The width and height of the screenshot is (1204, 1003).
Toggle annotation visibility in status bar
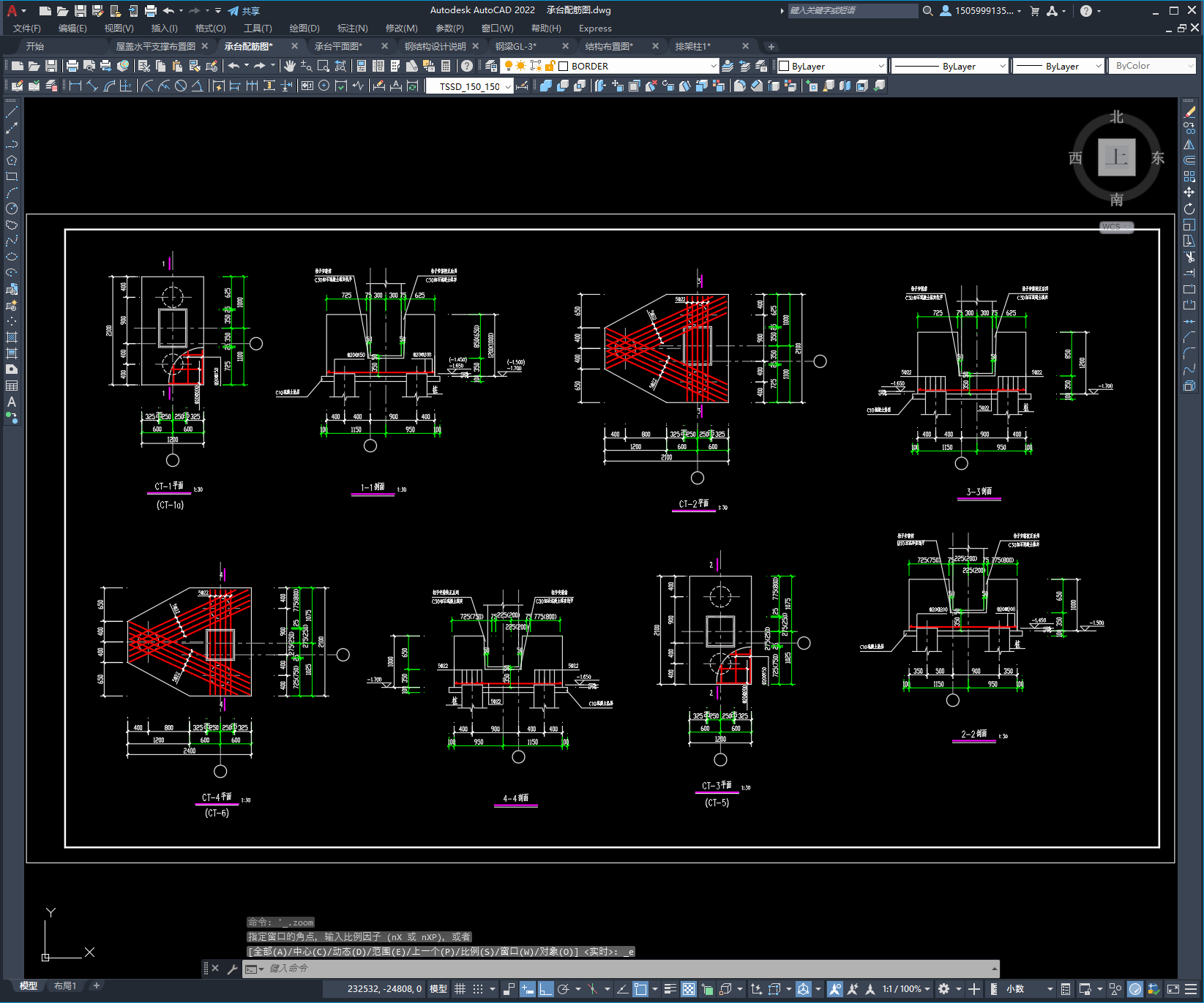coord(835,989)
